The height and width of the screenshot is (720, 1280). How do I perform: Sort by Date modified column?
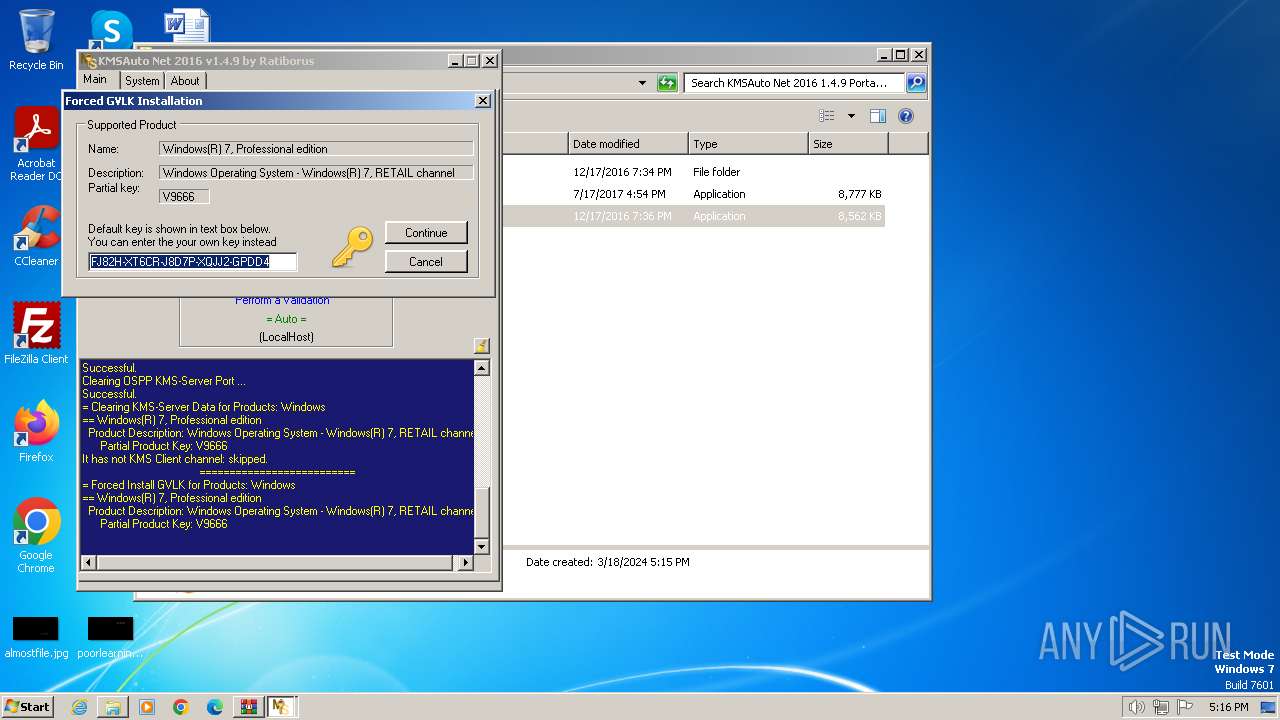pos(628,144)
